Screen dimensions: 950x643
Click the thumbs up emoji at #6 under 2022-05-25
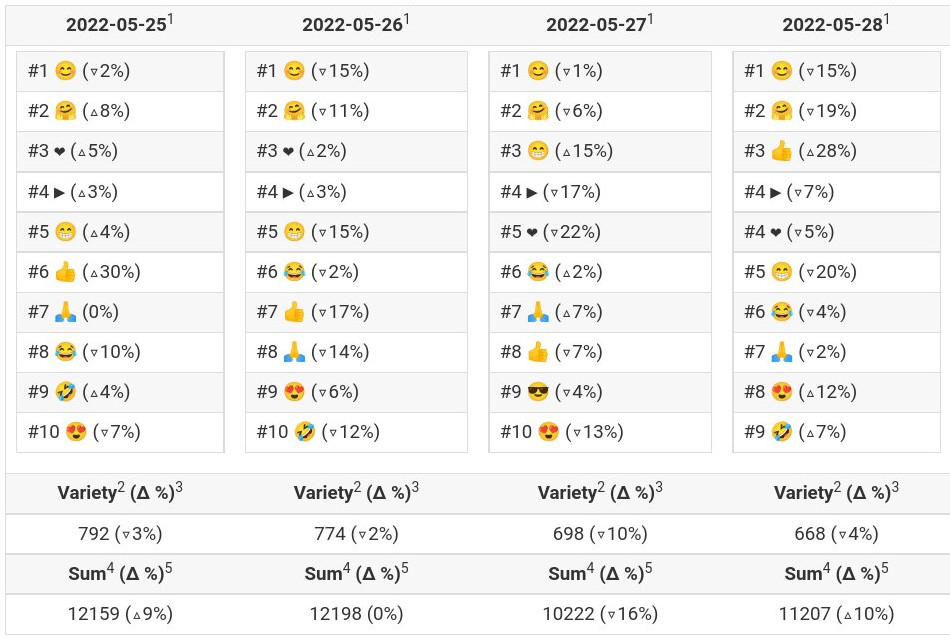pyautogui.click(x=65, y=272)
